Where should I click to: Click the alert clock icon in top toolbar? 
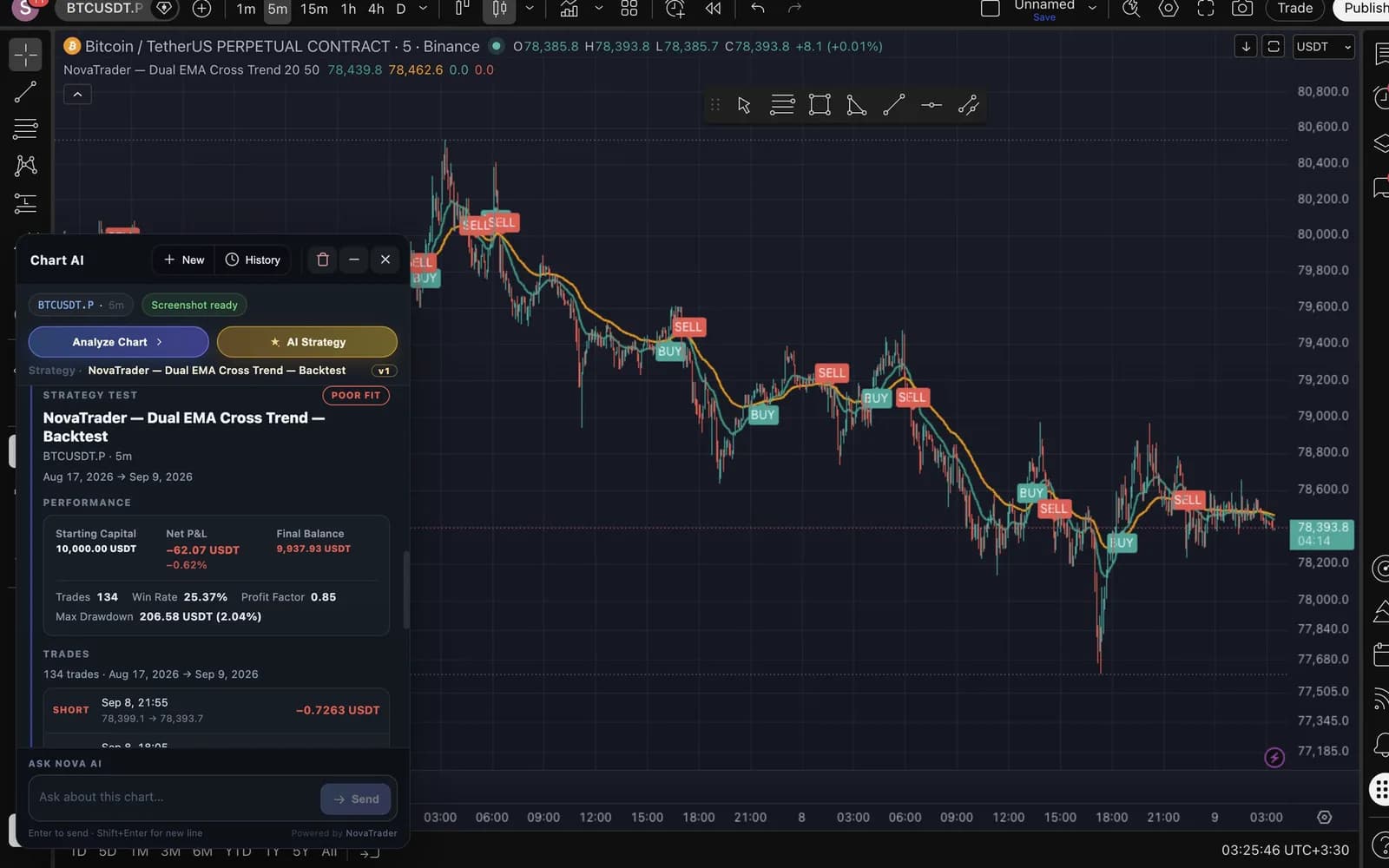675,9
